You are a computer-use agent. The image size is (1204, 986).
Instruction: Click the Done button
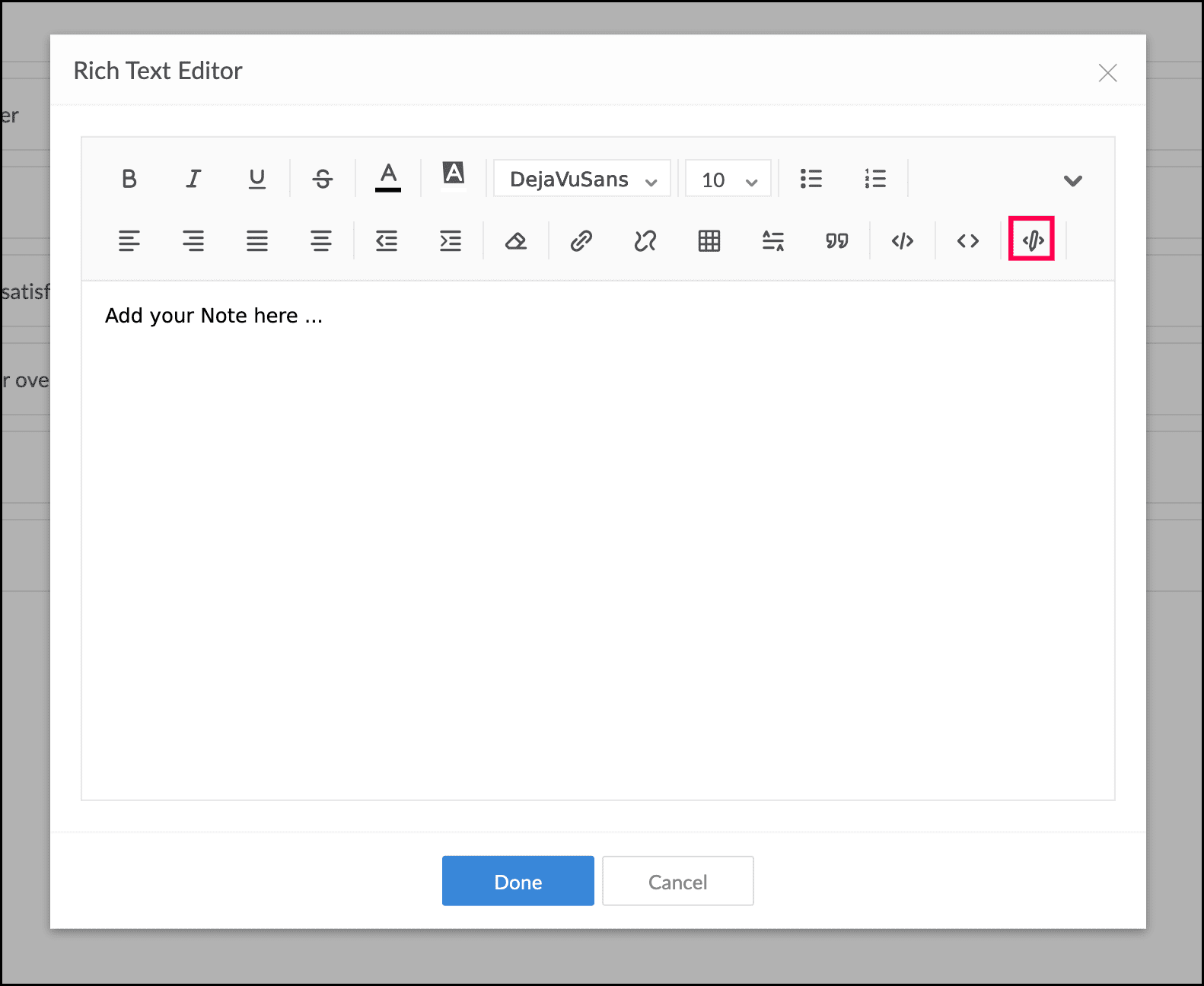click(518, 881)
